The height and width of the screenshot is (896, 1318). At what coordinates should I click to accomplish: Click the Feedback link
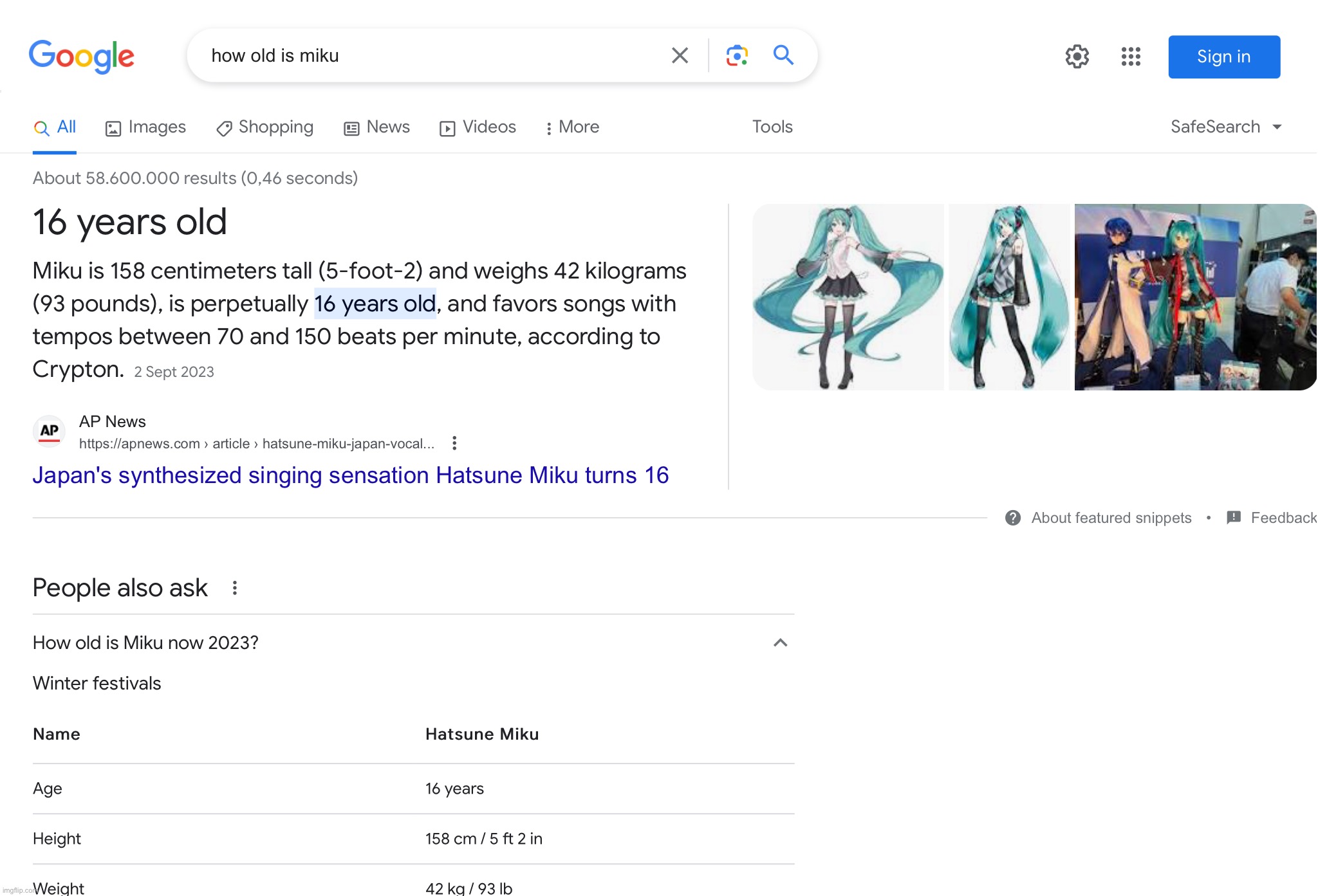pos(1283,518)
